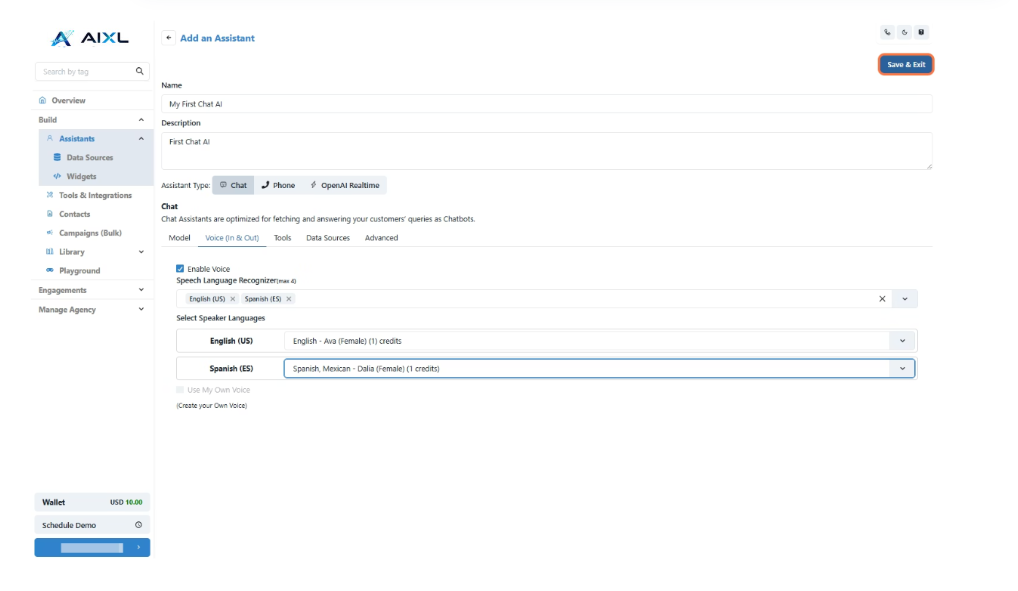Viewport: 1018px width, 591px height.
Task: Open the Advanced tab
Action: (x=381, y=238)
